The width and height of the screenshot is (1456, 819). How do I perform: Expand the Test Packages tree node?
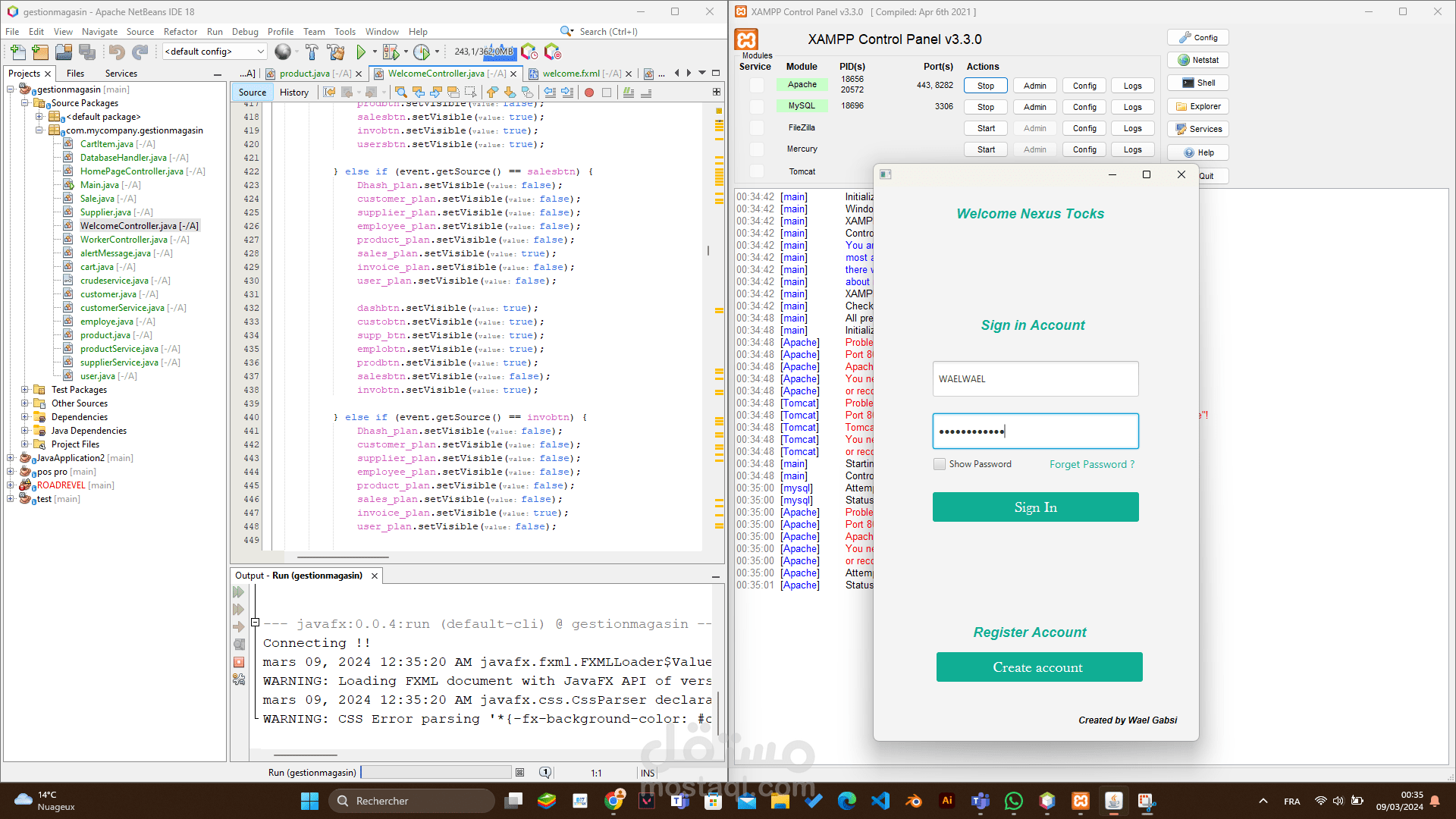tap(25, 390)
